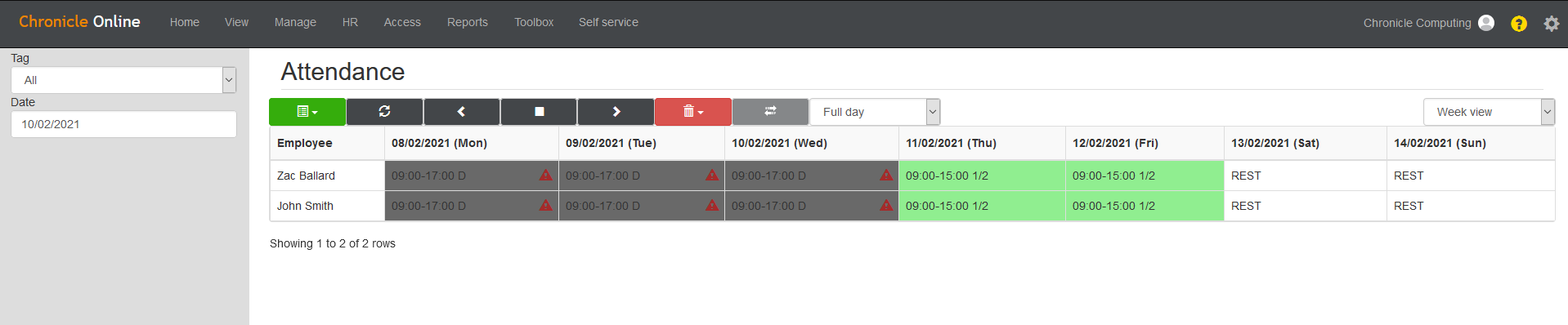
Task: Open the red trash delete dropdown
Action: click(x=692, y=112)
